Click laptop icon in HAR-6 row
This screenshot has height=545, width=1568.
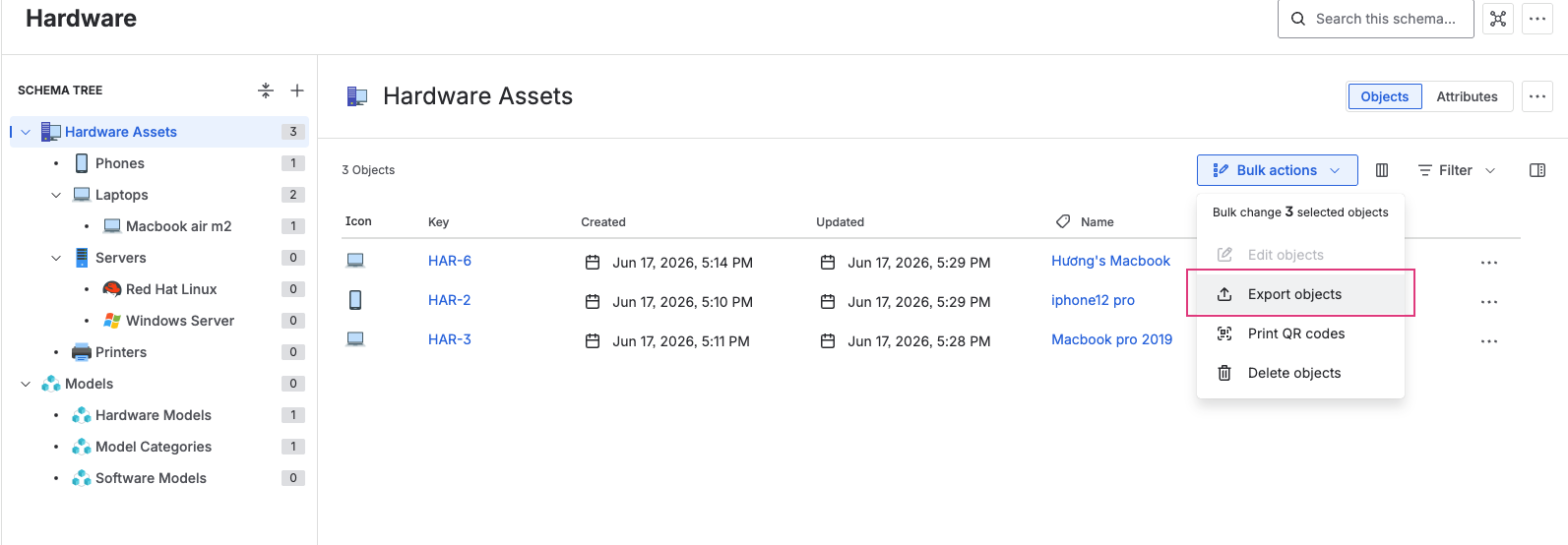point(355,261)
